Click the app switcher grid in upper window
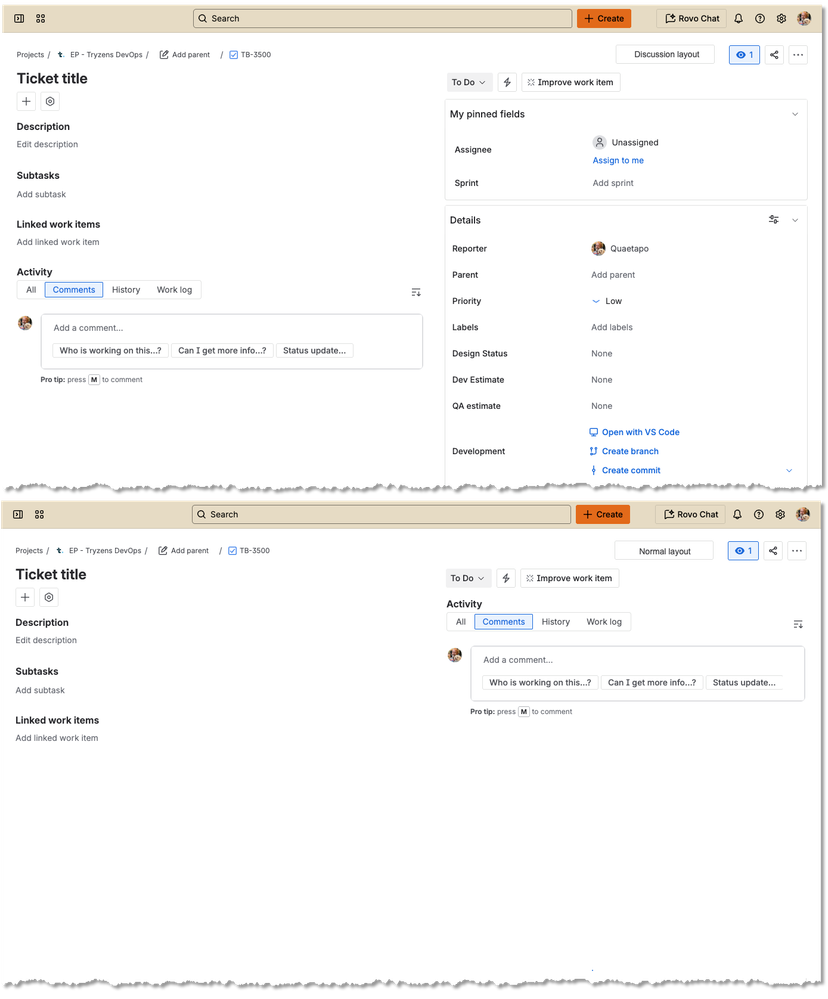 tap(40, 18)
